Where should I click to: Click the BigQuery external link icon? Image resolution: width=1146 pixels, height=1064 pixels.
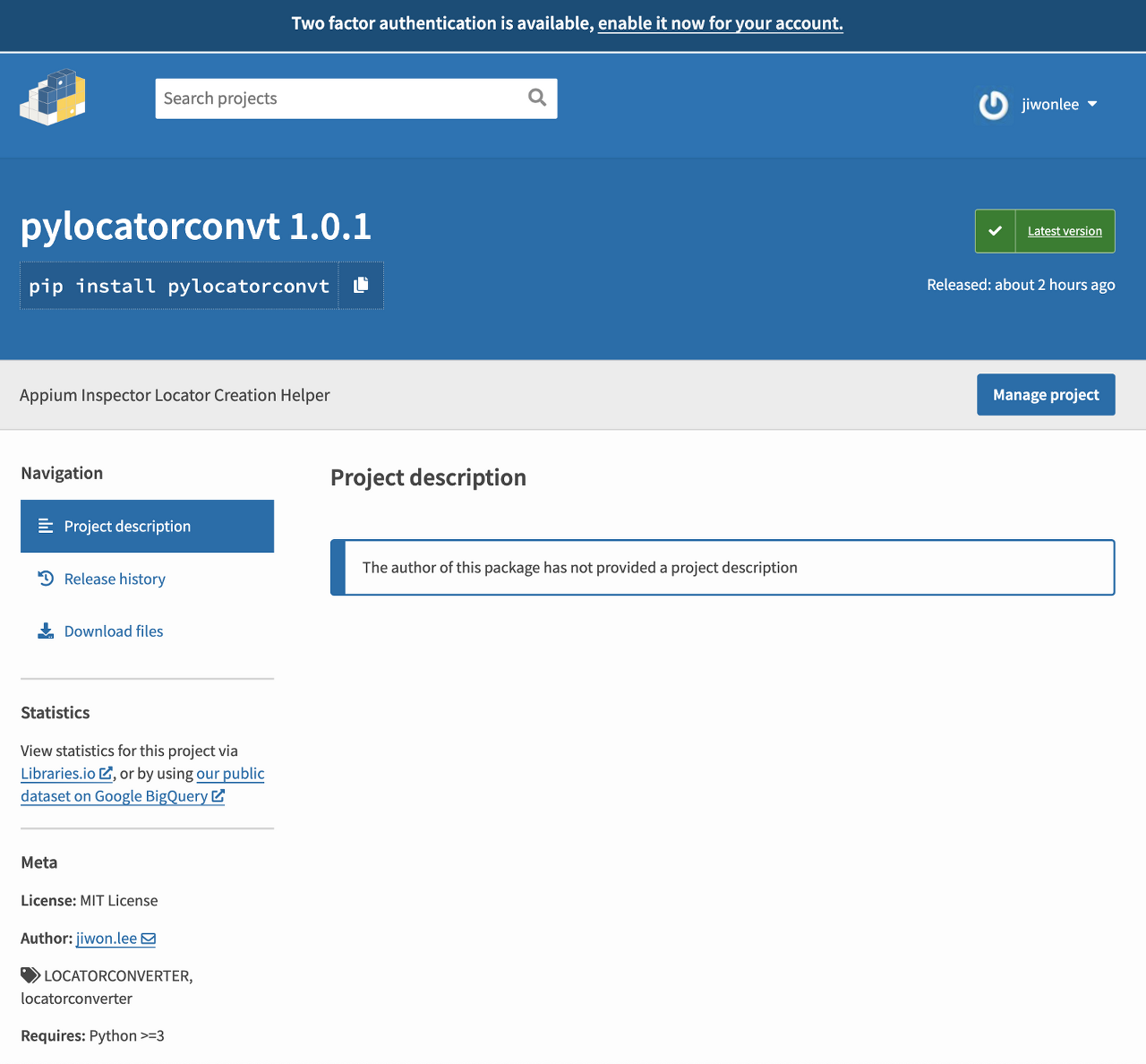click(218, 795)
